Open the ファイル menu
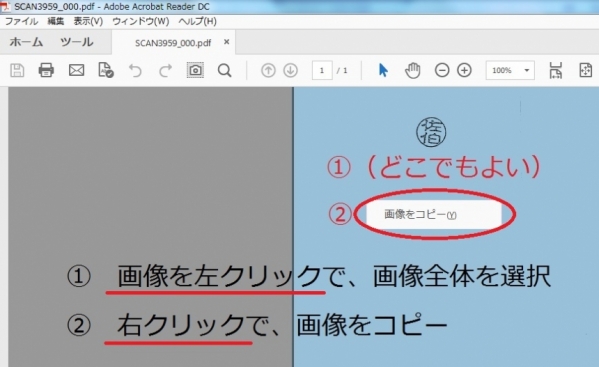 pyautogui.click(x=21, y=21)
